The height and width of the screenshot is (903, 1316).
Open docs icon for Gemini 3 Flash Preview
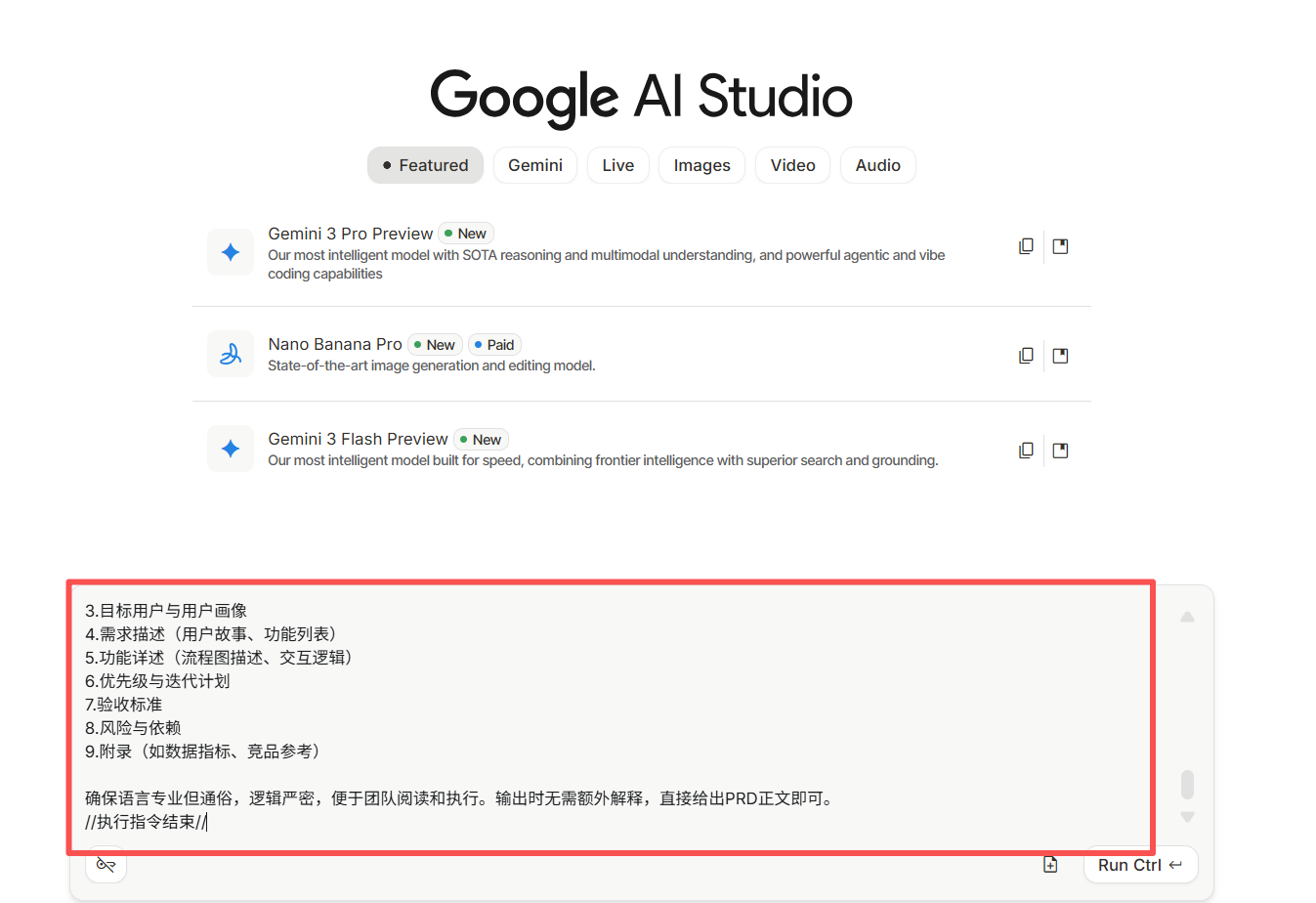coord(1060,451)
